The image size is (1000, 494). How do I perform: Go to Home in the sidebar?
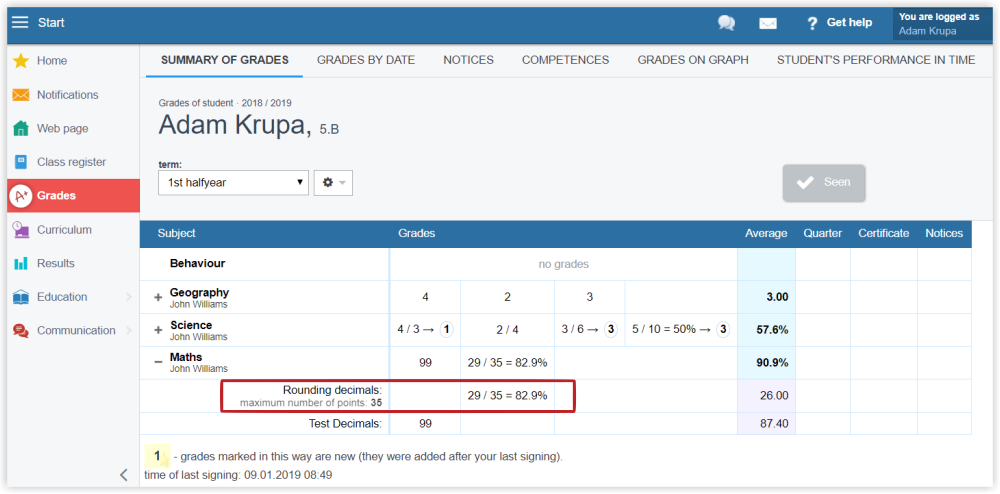click(51, 61)
